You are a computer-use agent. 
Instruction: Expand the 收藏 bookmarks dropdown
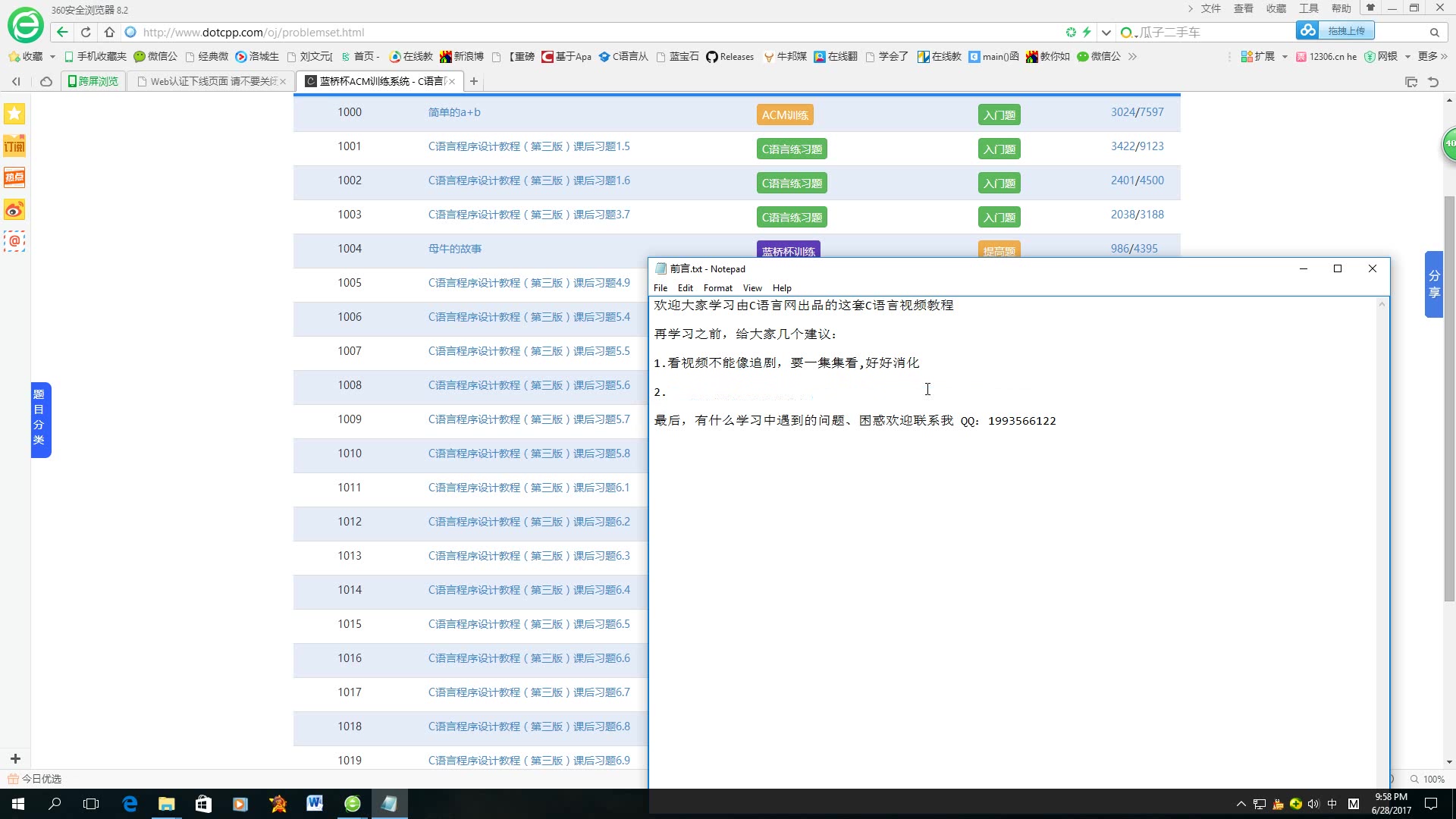click(52, 56)
